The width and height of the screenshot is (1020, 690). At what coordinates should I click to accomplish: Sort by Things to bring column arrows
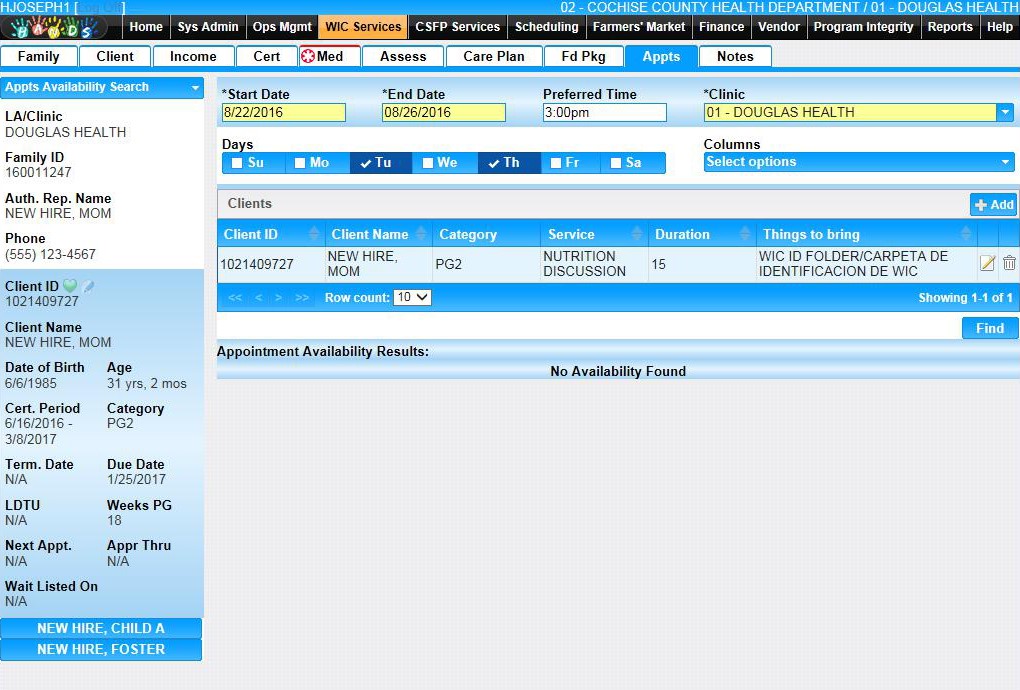click(966, 234)
